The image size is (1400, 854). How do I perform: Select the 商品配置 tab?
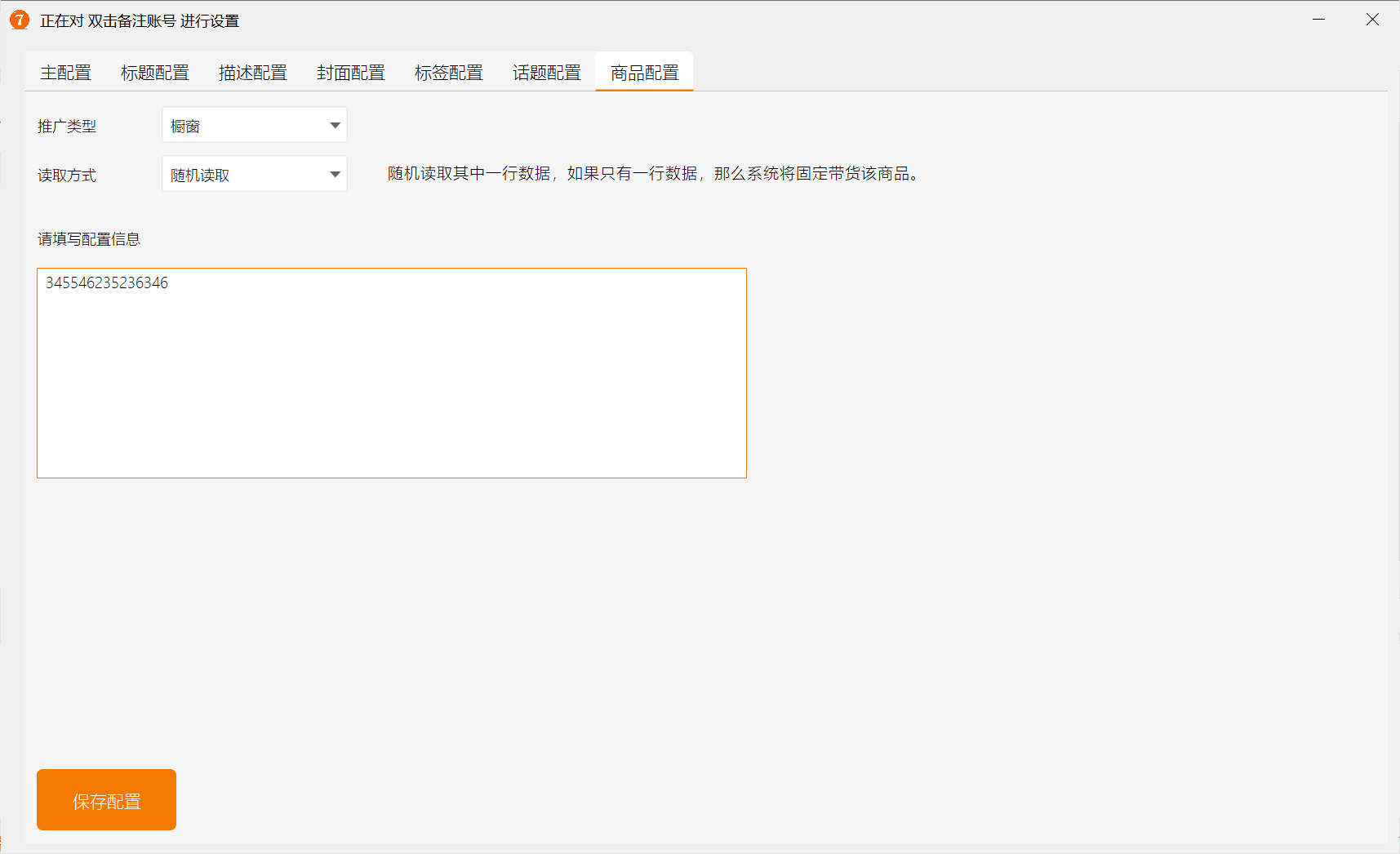[x=645, y=73]
